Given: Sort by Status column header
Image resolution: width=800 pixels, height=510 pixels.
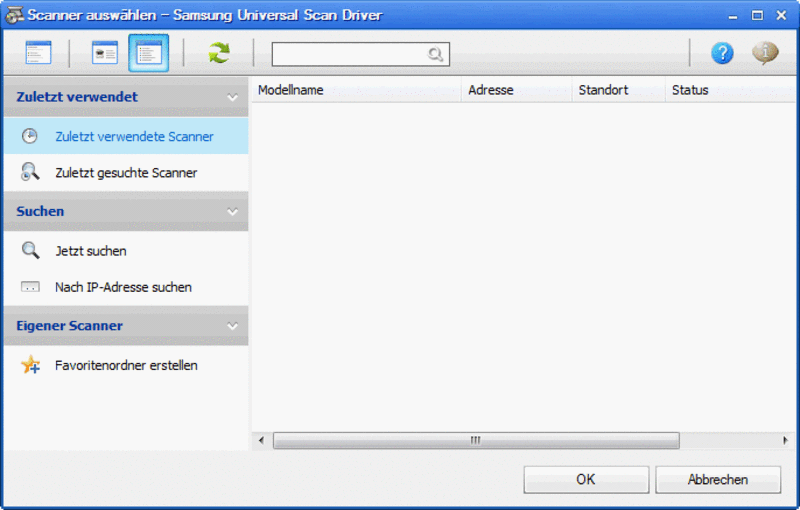Looking at the screenshot, I should point(731,90).
